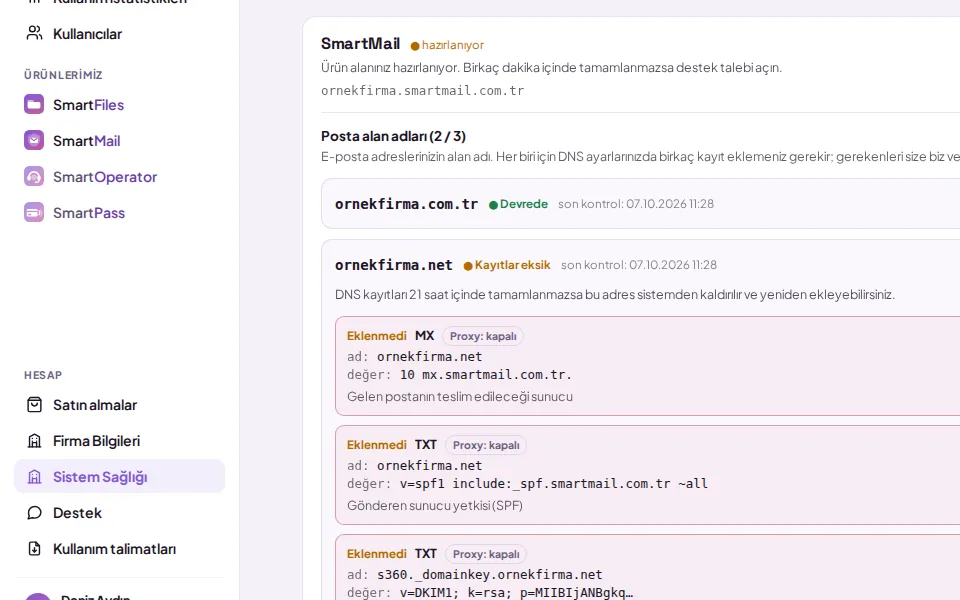Click the SPF record Proxy: kapalı badge
Screen dimensions: 960x600
[486, 445]
